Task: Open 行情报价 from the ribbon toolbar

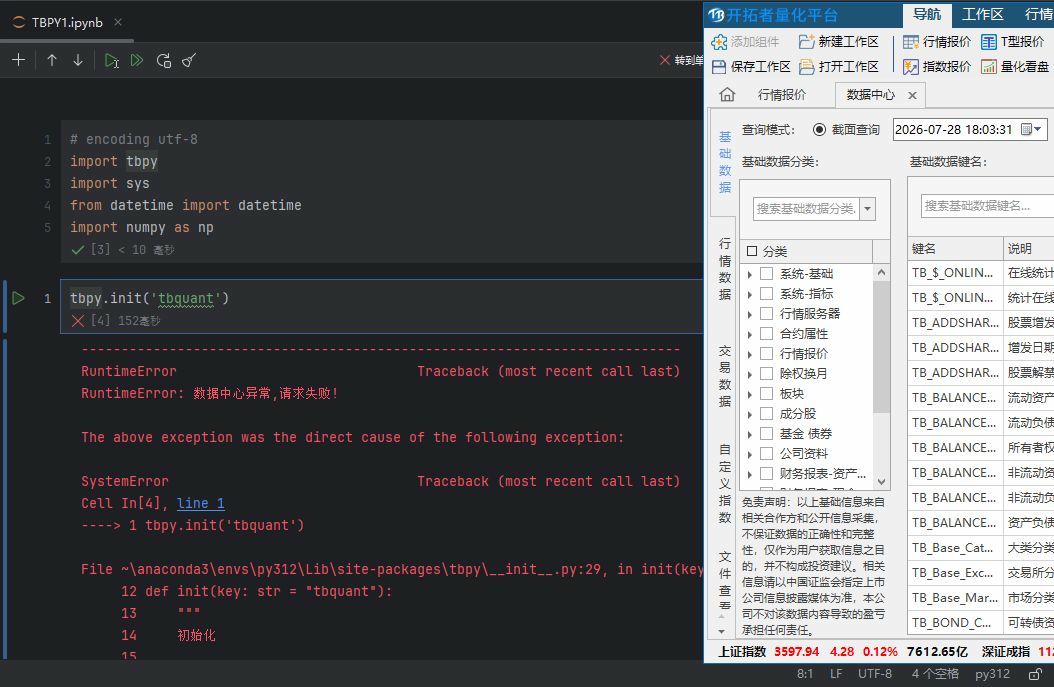Action: 937,42
